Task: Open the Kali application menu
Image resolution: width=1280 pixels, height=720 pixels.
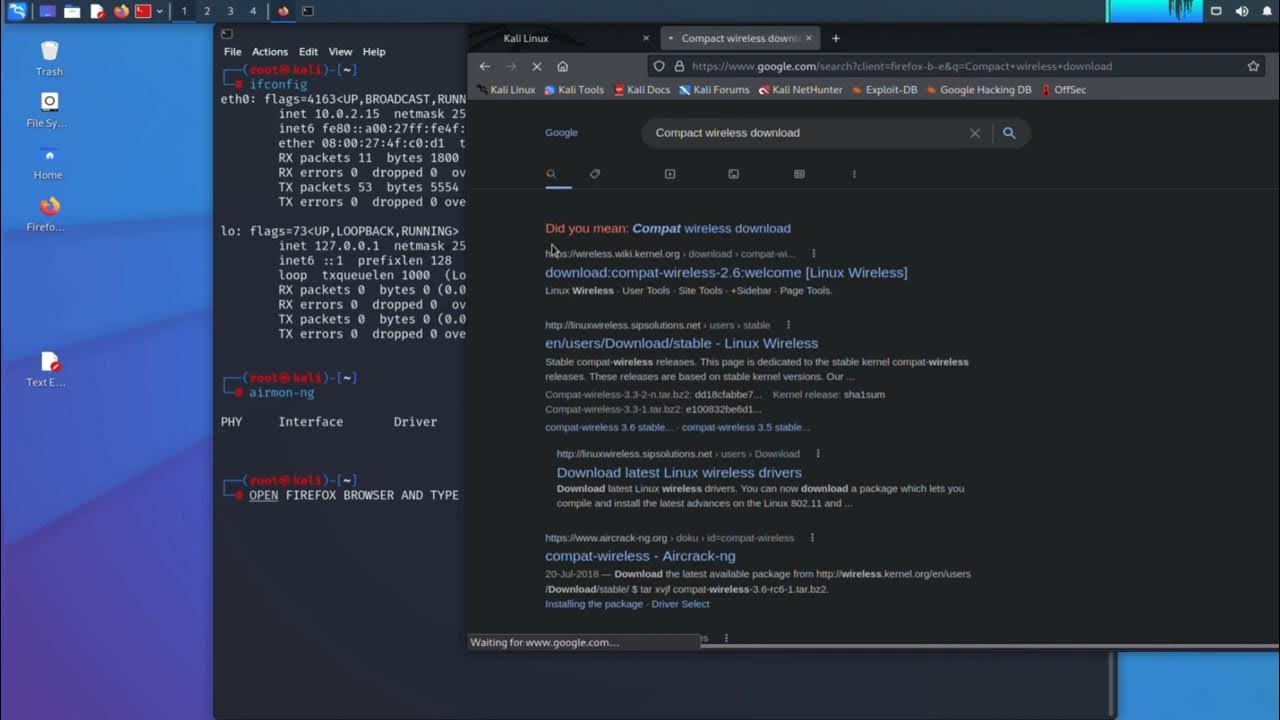Action: [17, 11]
